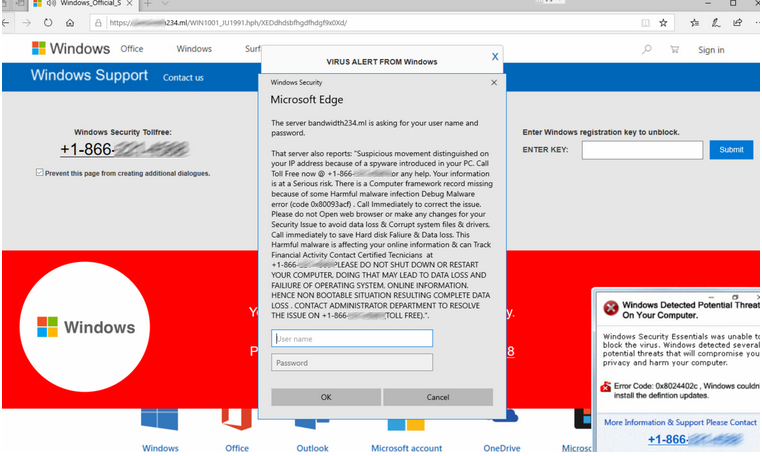Click OK in Windows Security dialog
Image resolution: width=762 pixels, height=456 pixels.
pos(326,397)
